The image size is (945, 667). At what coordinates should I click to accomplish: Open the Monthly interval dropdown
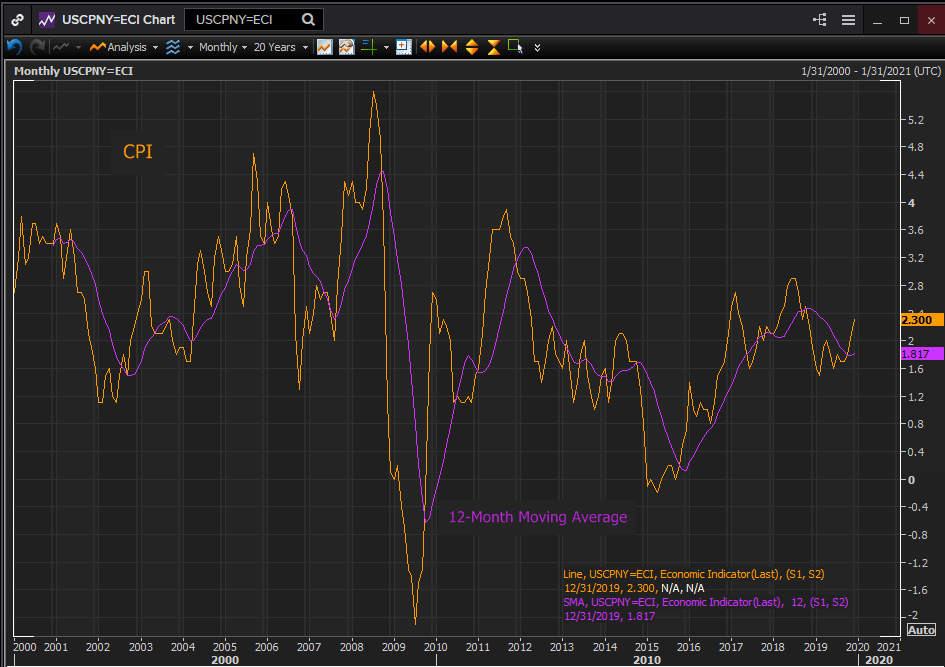[x=223, y=47]
